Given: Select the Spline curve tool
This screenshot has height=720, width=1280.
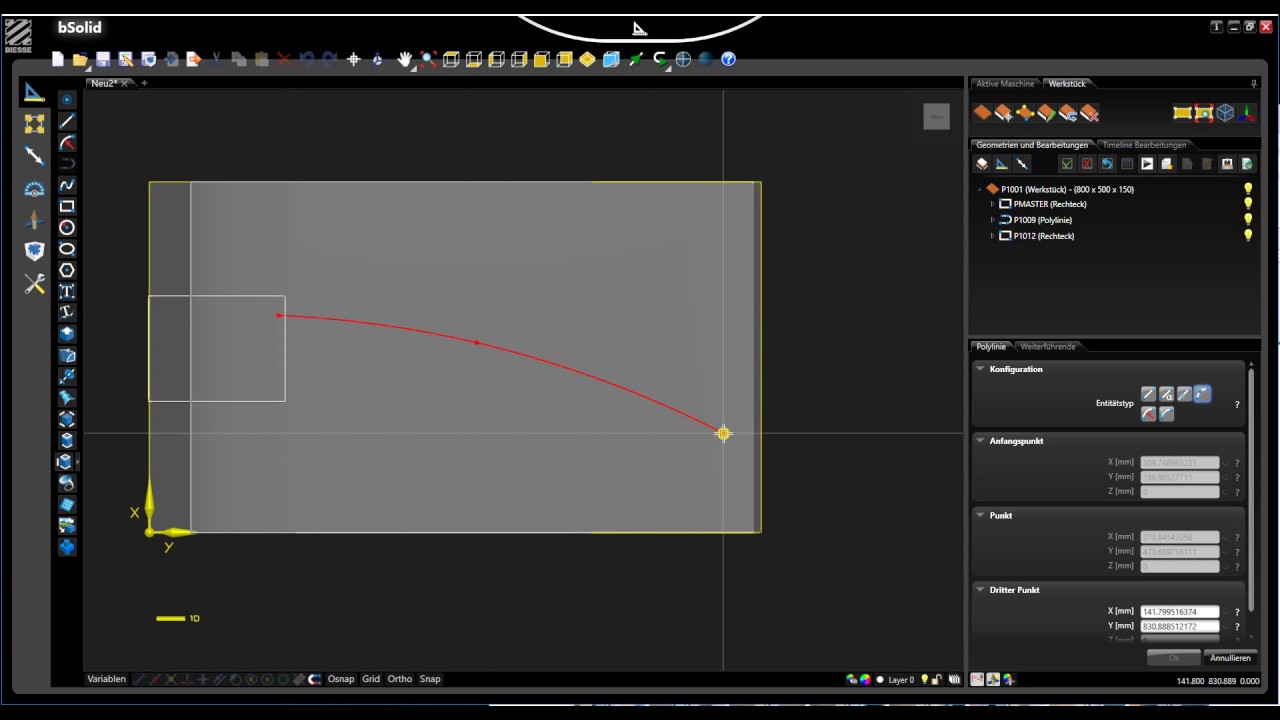Looking at the screenshot, I should point(67,185).
